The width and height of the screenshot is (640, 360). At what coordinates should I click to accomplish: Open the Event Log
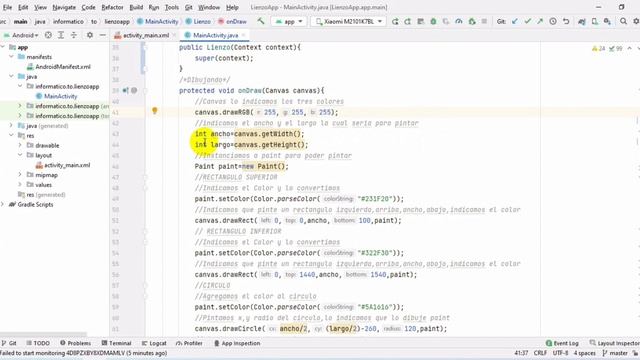click(x=562, y=343)
